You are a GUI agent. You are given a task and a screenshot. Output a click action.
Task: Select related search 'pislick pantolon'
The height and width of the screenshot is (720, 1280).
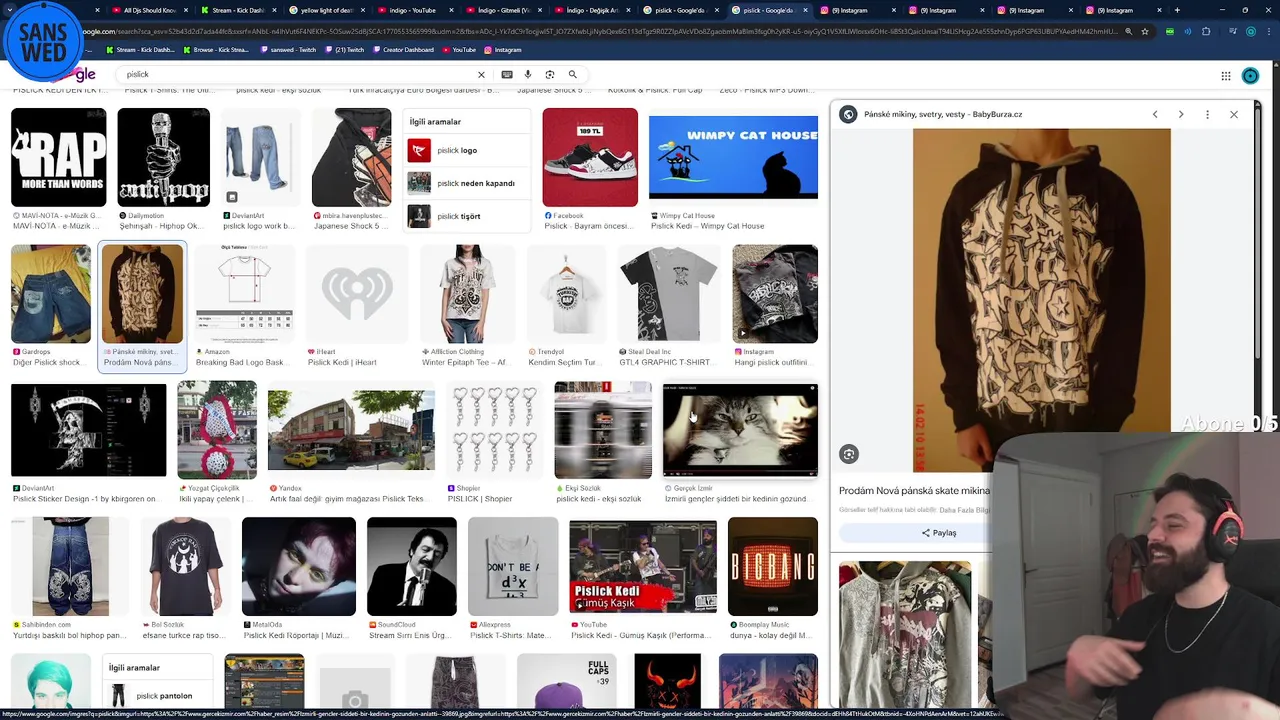point(157,695)
